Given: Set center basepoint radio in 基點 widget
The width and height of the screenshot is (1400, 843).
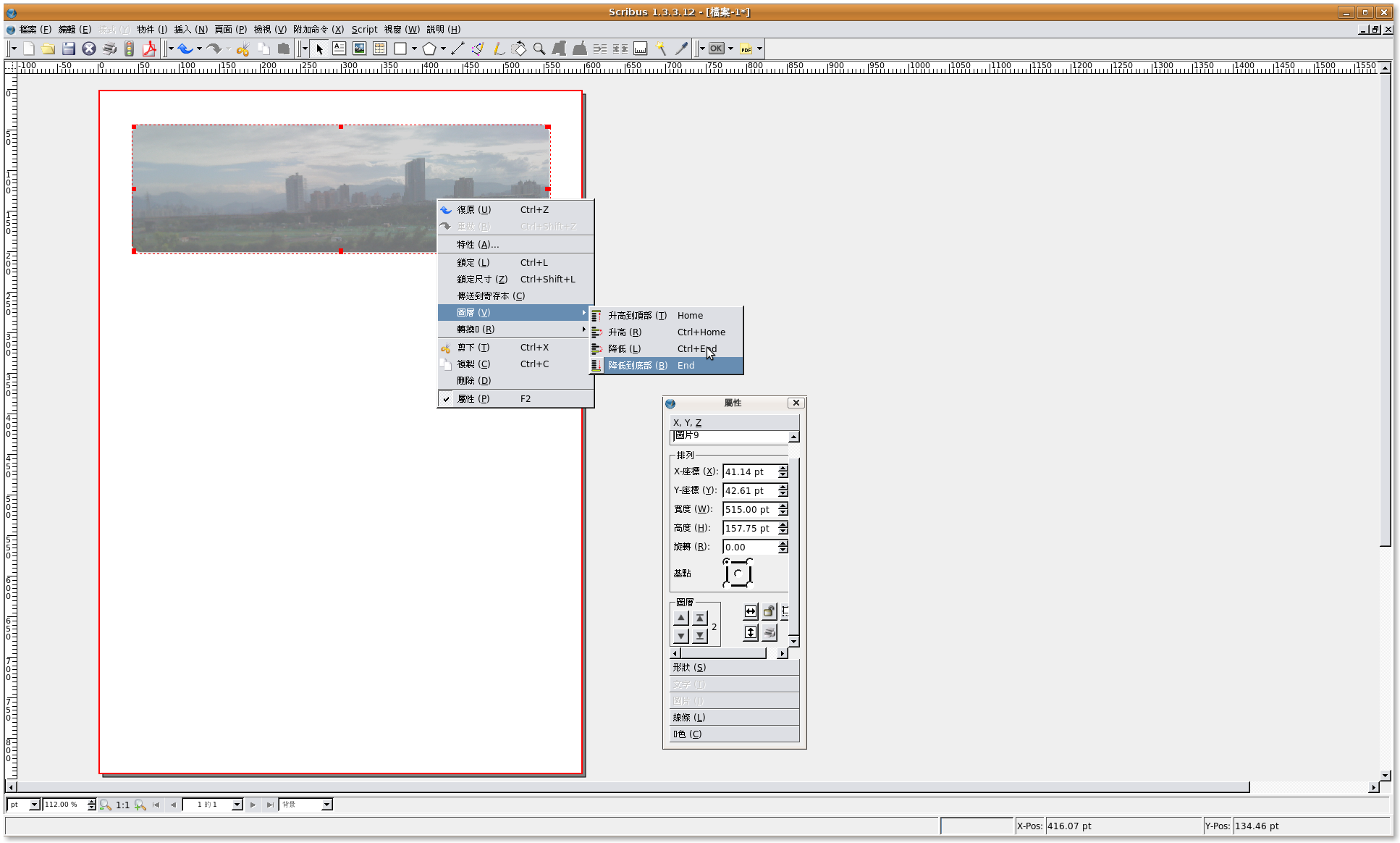Looking at the screenshot, I should pos(738,573).
